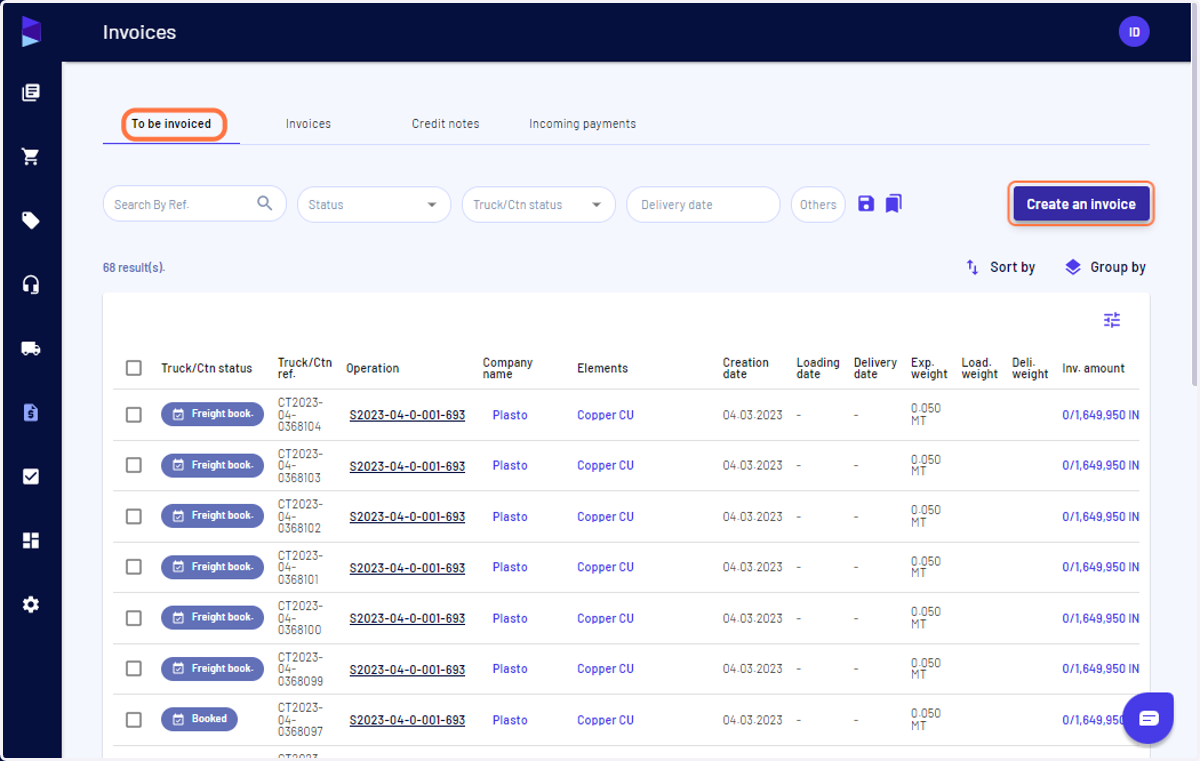Click the Freight book. badge in row 0368104
Viewport: 1200px width, 761px height.
pyautogui.click(x=212, y=414)
